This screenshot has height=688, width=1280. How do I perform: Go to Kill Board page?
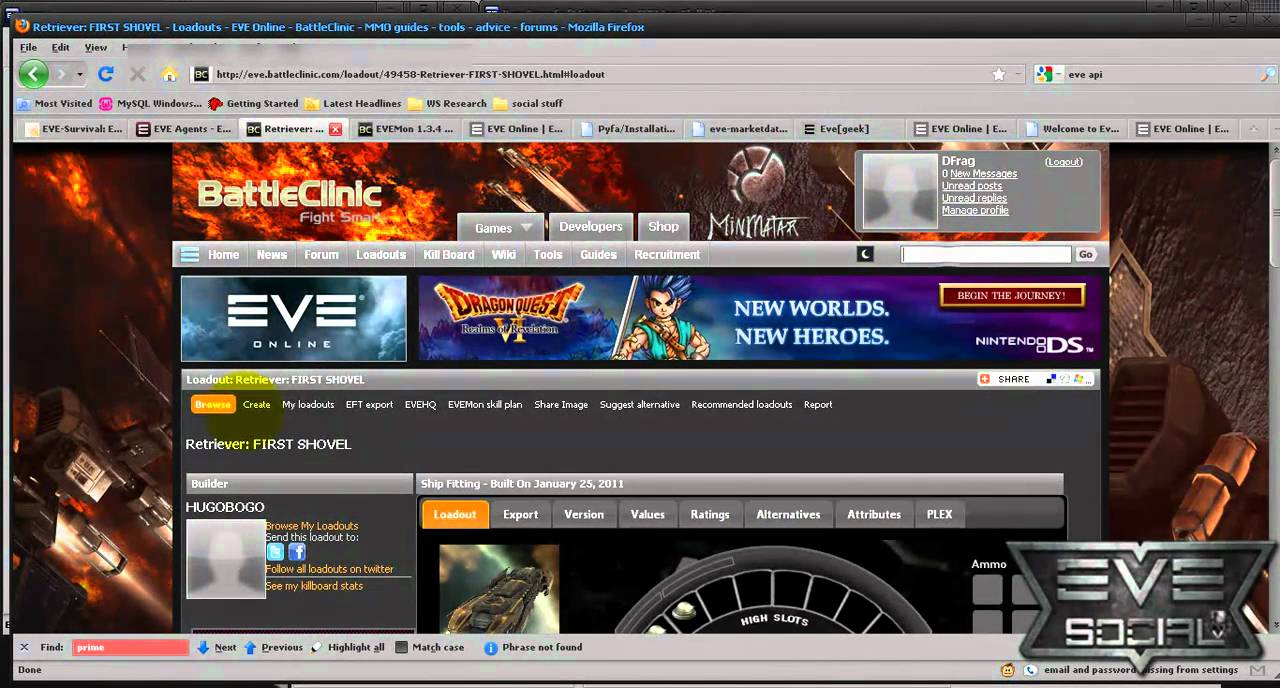pyautogui.click(x=448, y=255)
